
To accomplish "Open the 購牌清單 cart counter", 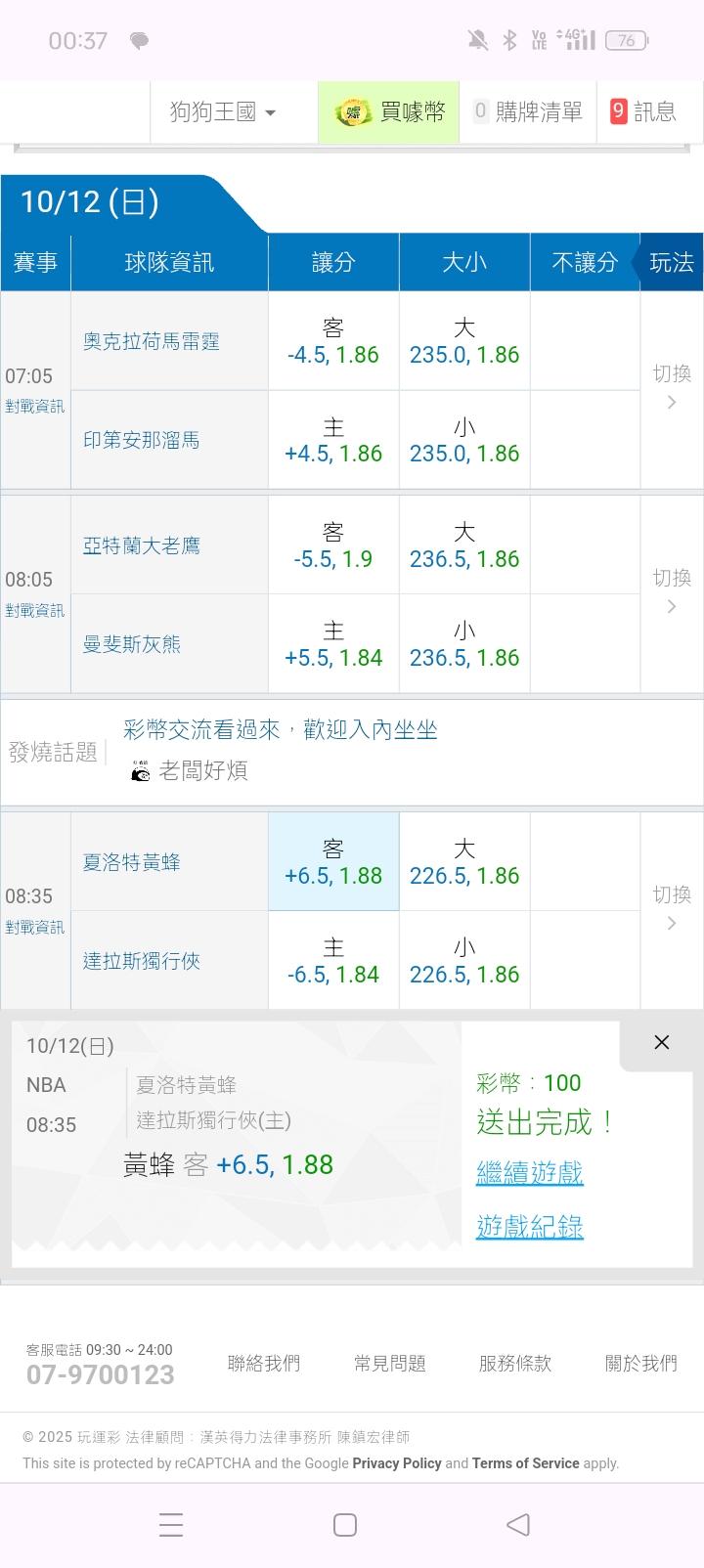I will pos(480,112).
